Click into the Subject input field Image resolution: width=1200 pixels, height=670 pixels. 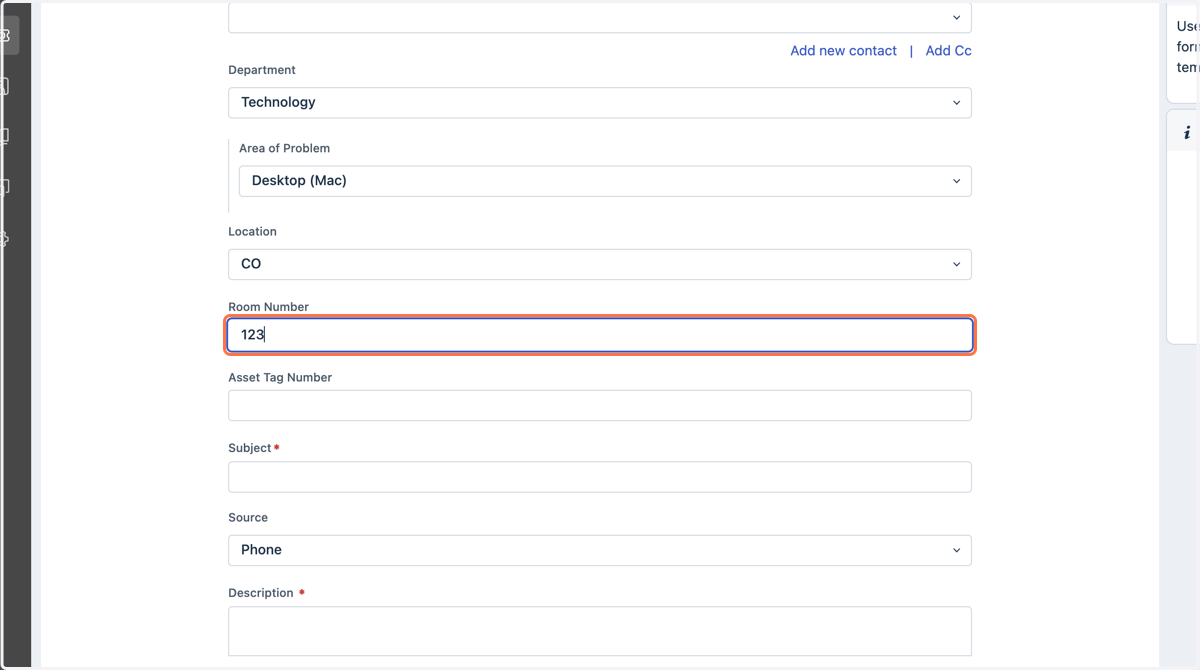[600, 477]
